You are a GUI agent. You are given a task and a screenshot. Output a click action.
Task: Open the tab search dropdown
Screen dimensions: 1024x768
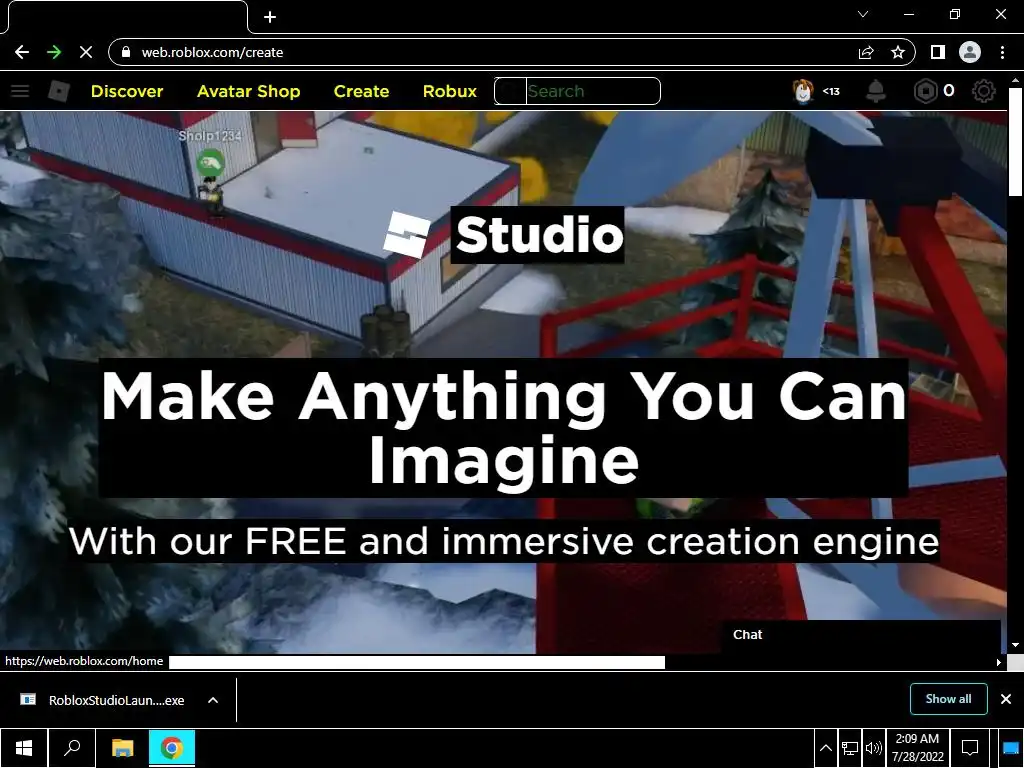863,14
